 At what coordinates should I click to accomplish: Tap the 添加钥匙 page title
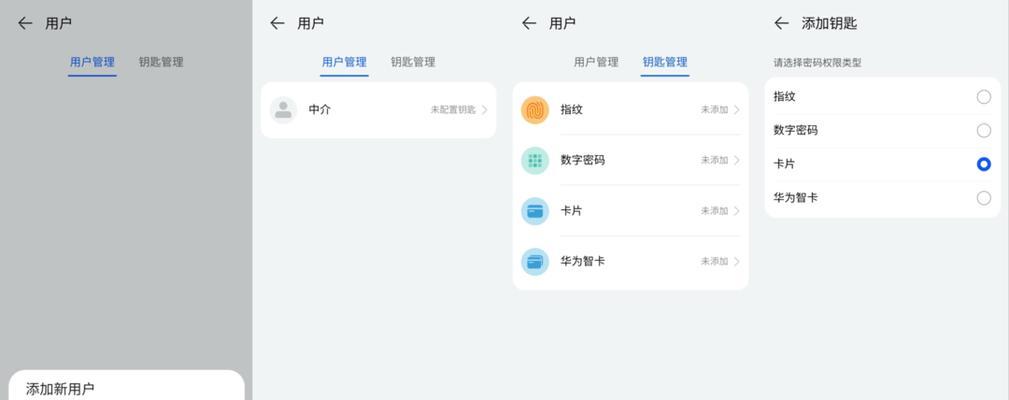coord(829,24)
